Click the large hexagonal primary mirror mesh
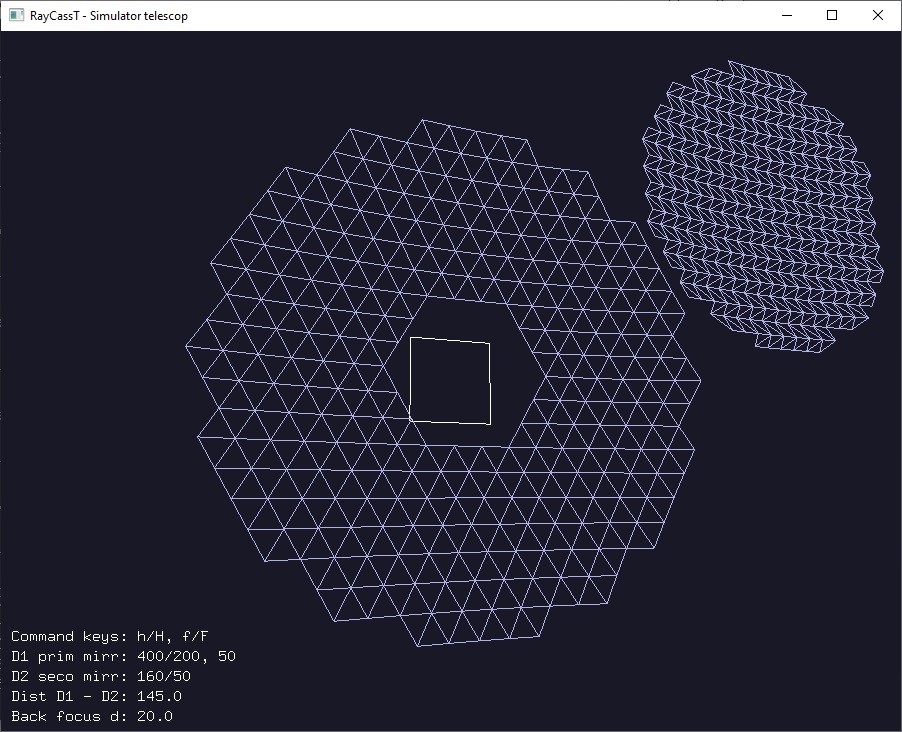Viewport: 902px width, 732px height. tap(443, 383)
